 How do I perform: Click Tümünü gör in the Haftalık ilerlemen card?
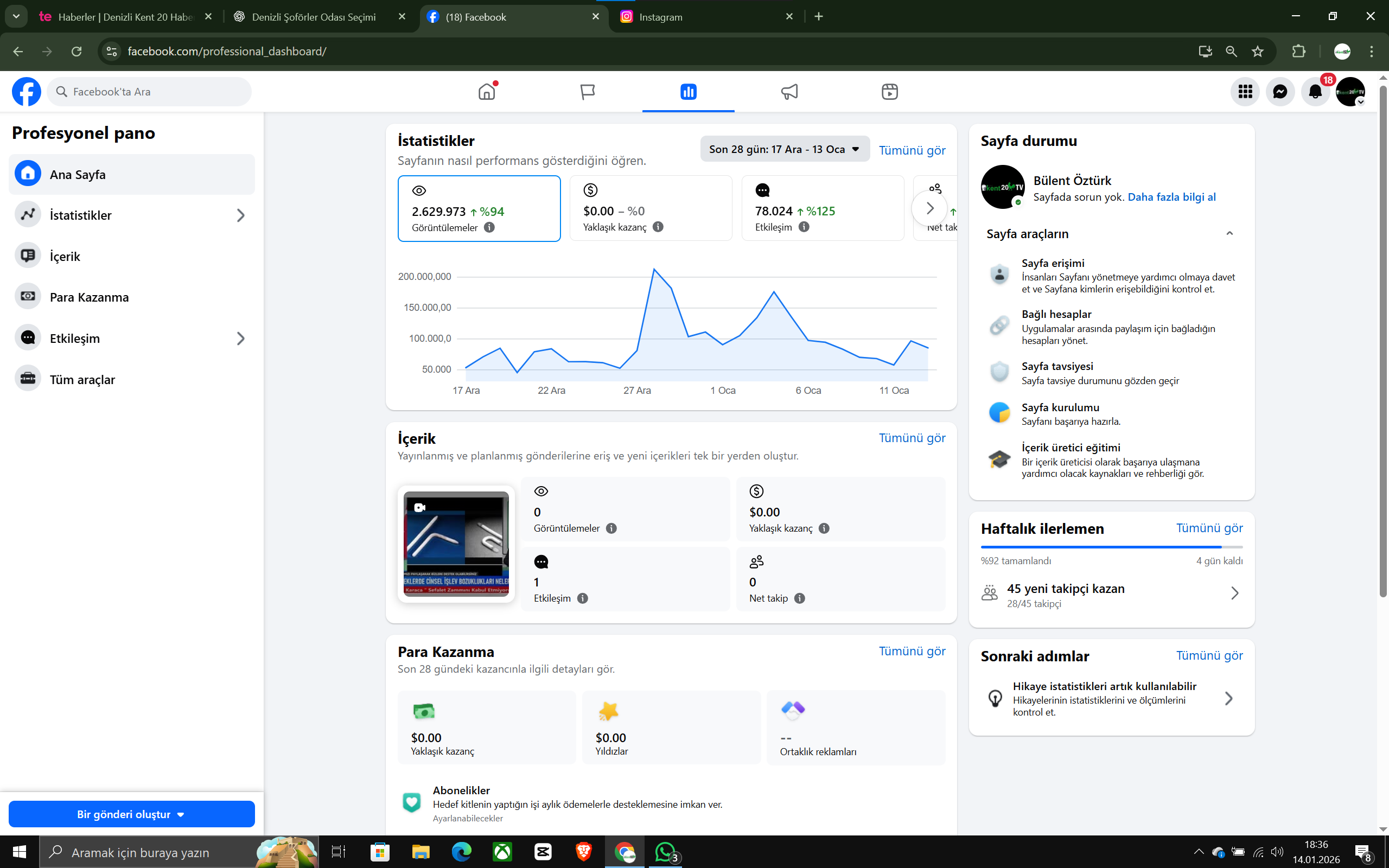coord(1209,528)
